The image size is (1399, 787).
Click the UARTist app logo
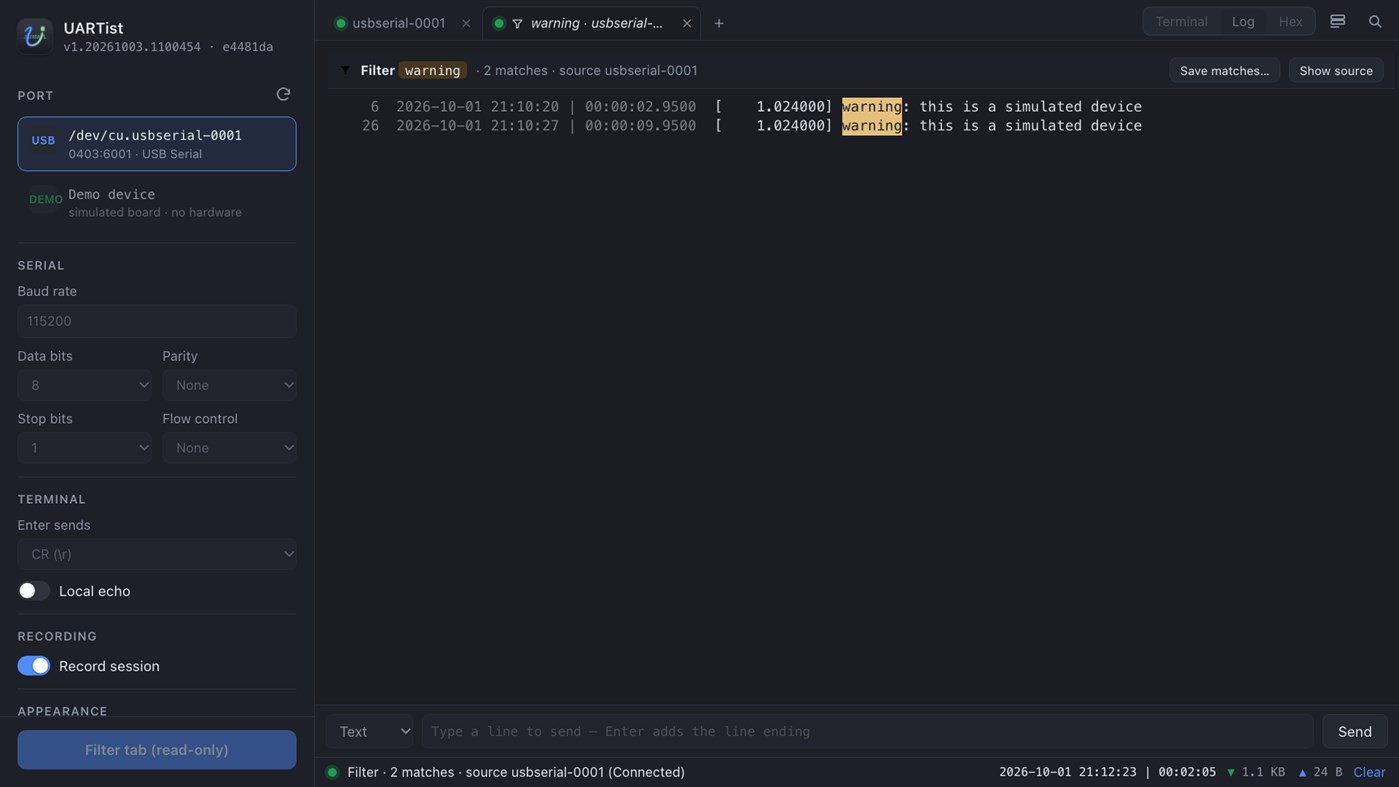tap(35, 36)
